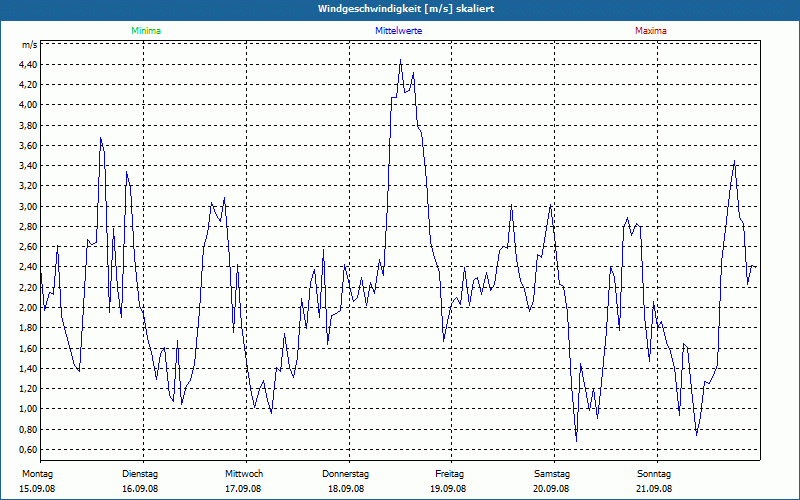Select the red Maxima legend label
This screenshot has width=800, height=500.
pyautogui.click(x=651, y=31)
